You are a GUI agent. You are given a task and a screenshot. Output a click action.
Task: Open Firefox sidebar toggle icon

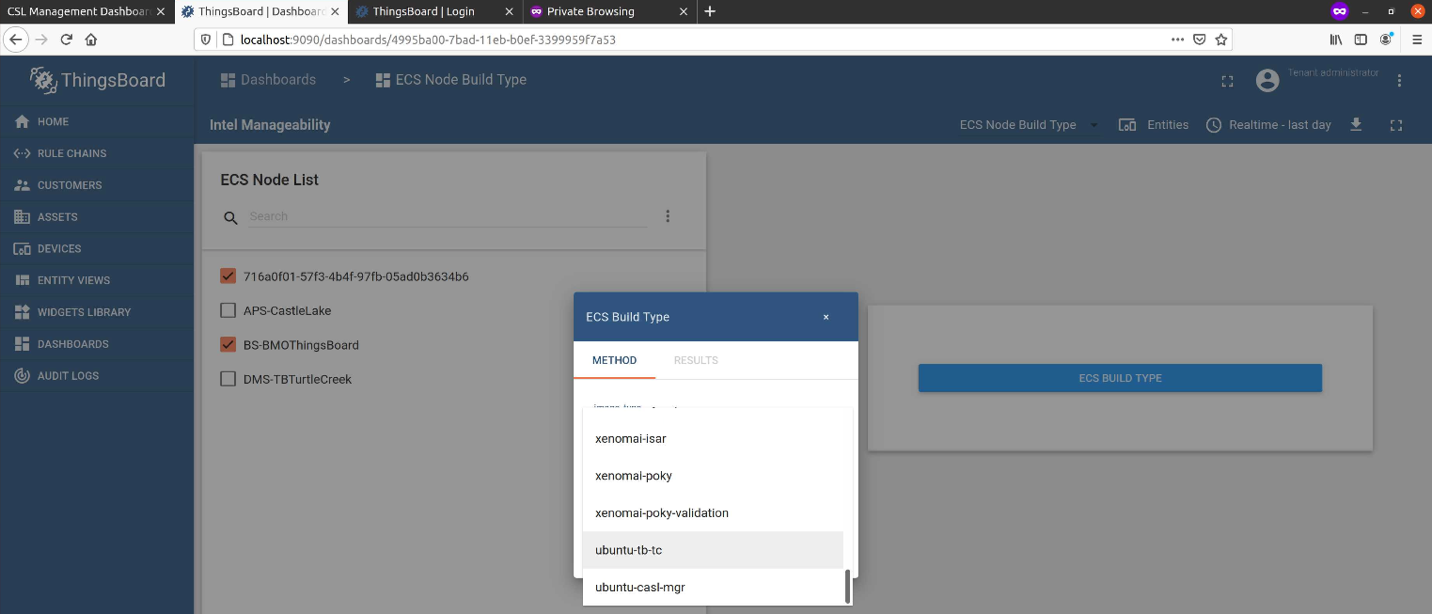[x=1361, y=40]
